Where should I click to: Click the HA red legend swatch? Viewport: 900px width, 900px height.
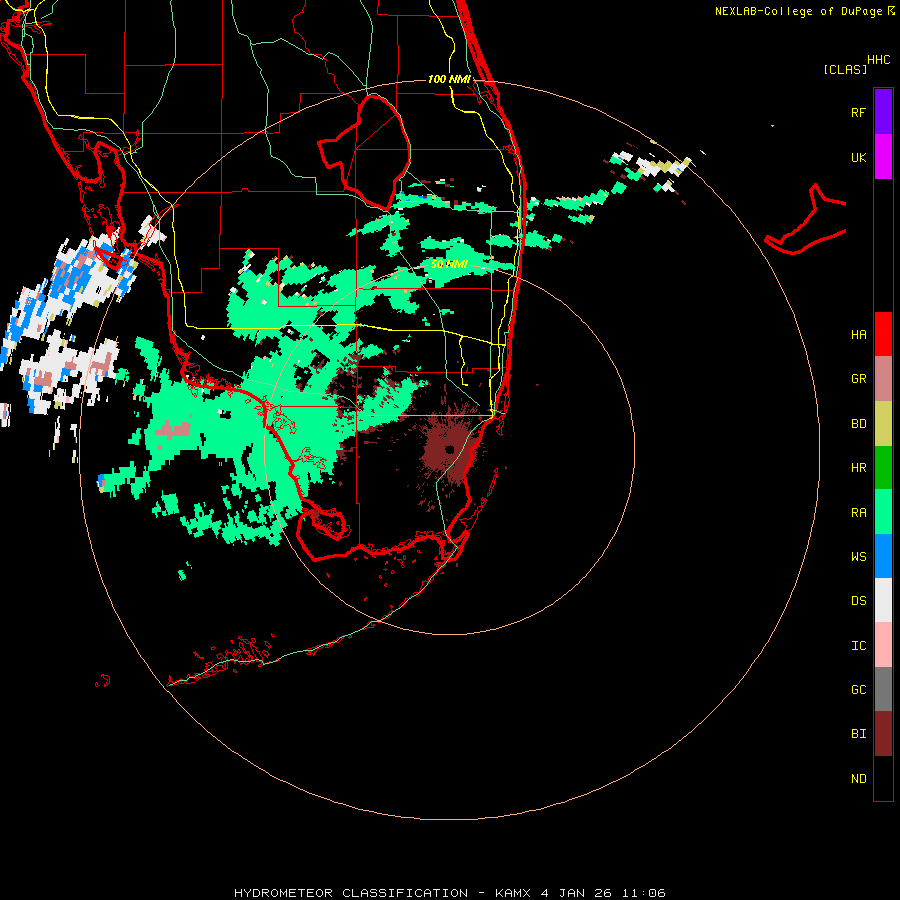coord(883,334)
